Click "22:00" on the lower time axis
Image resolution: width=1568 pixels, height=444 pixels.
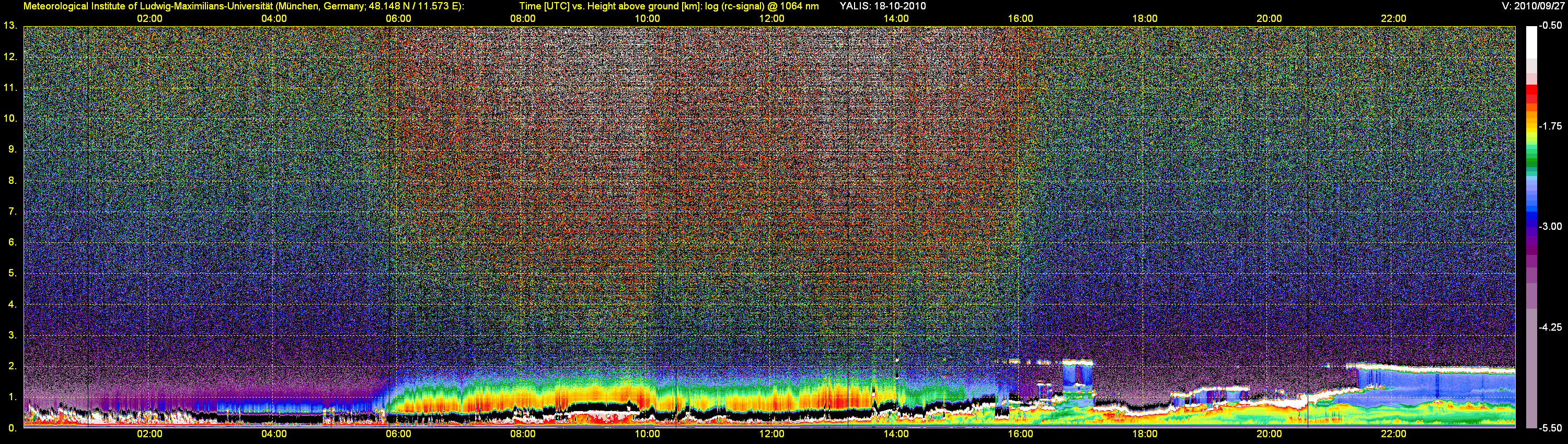point(1393,434)
